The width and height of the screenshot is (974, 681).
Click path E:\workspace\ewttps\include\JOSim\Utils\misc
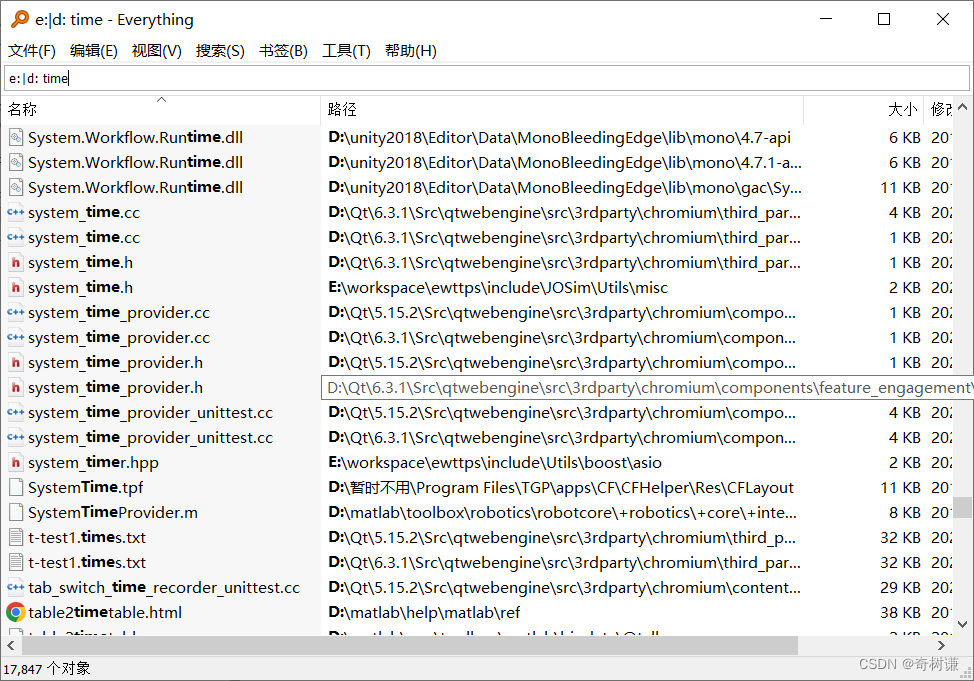[498, 287]
